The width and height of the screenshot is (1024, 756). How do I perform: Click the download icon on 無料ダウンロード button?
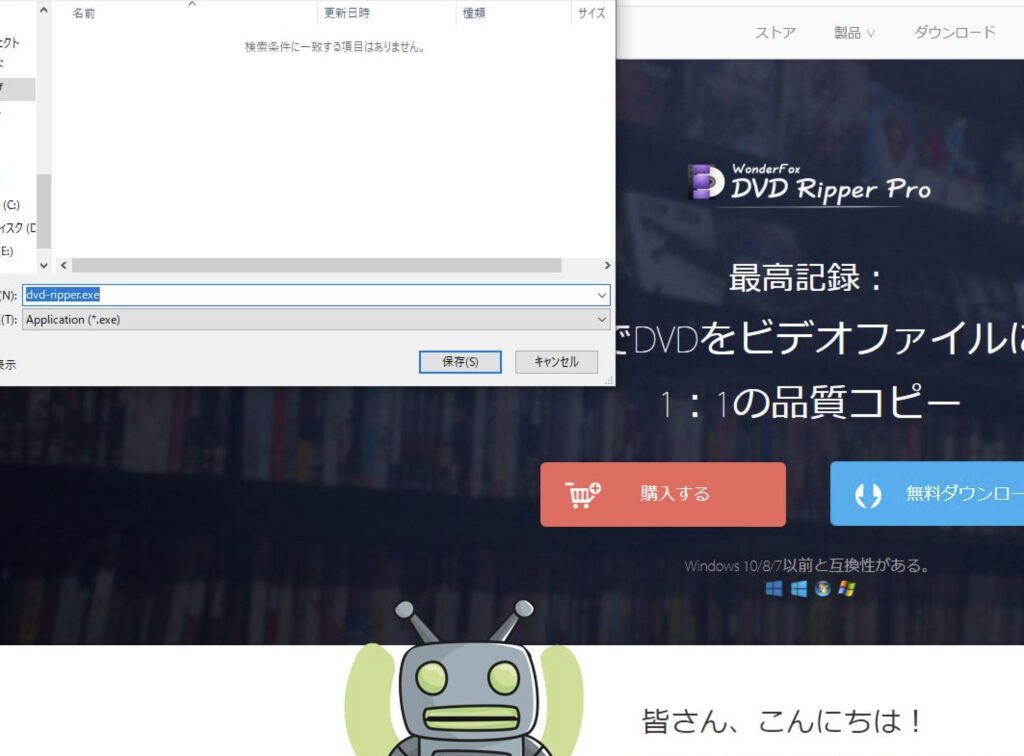(866, 493)
